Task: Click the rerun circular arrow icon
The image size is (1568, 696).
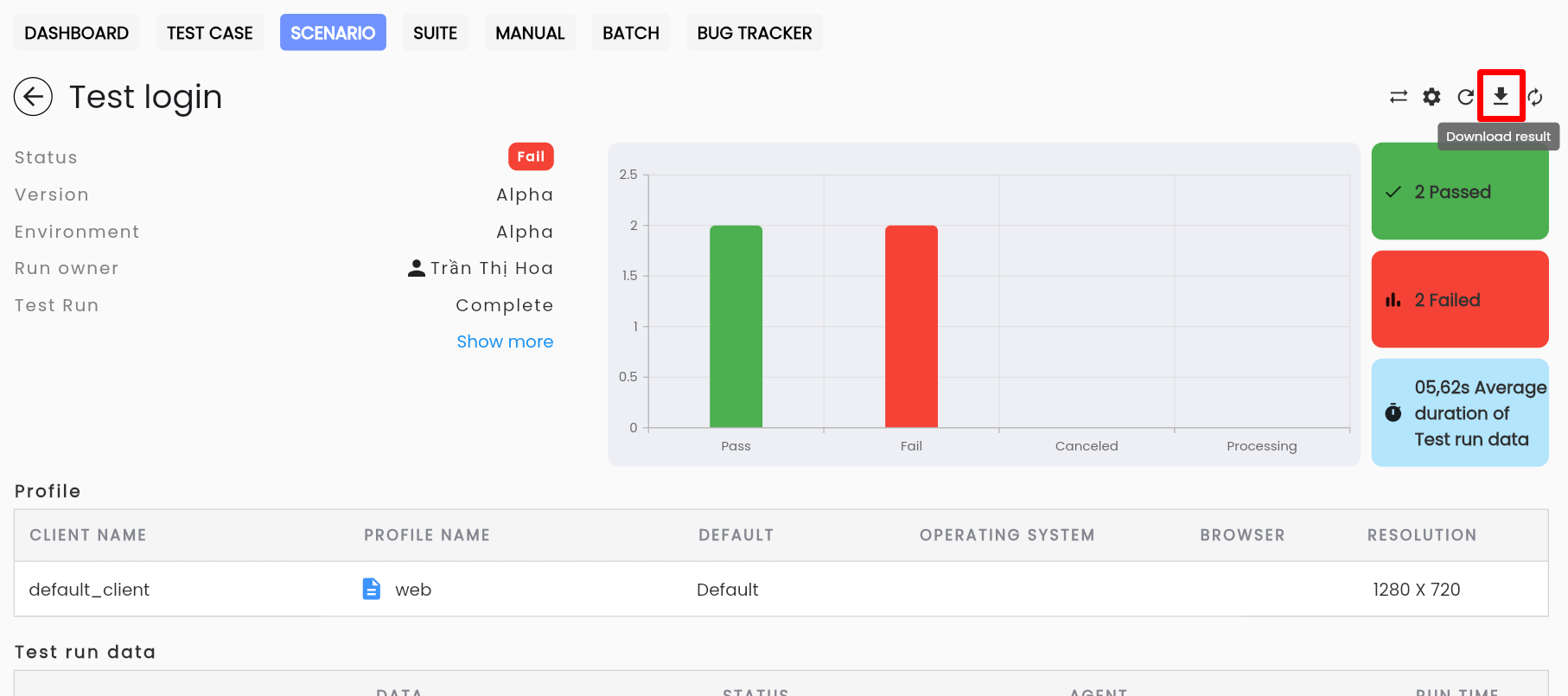Action: (x=1466, y=97)
